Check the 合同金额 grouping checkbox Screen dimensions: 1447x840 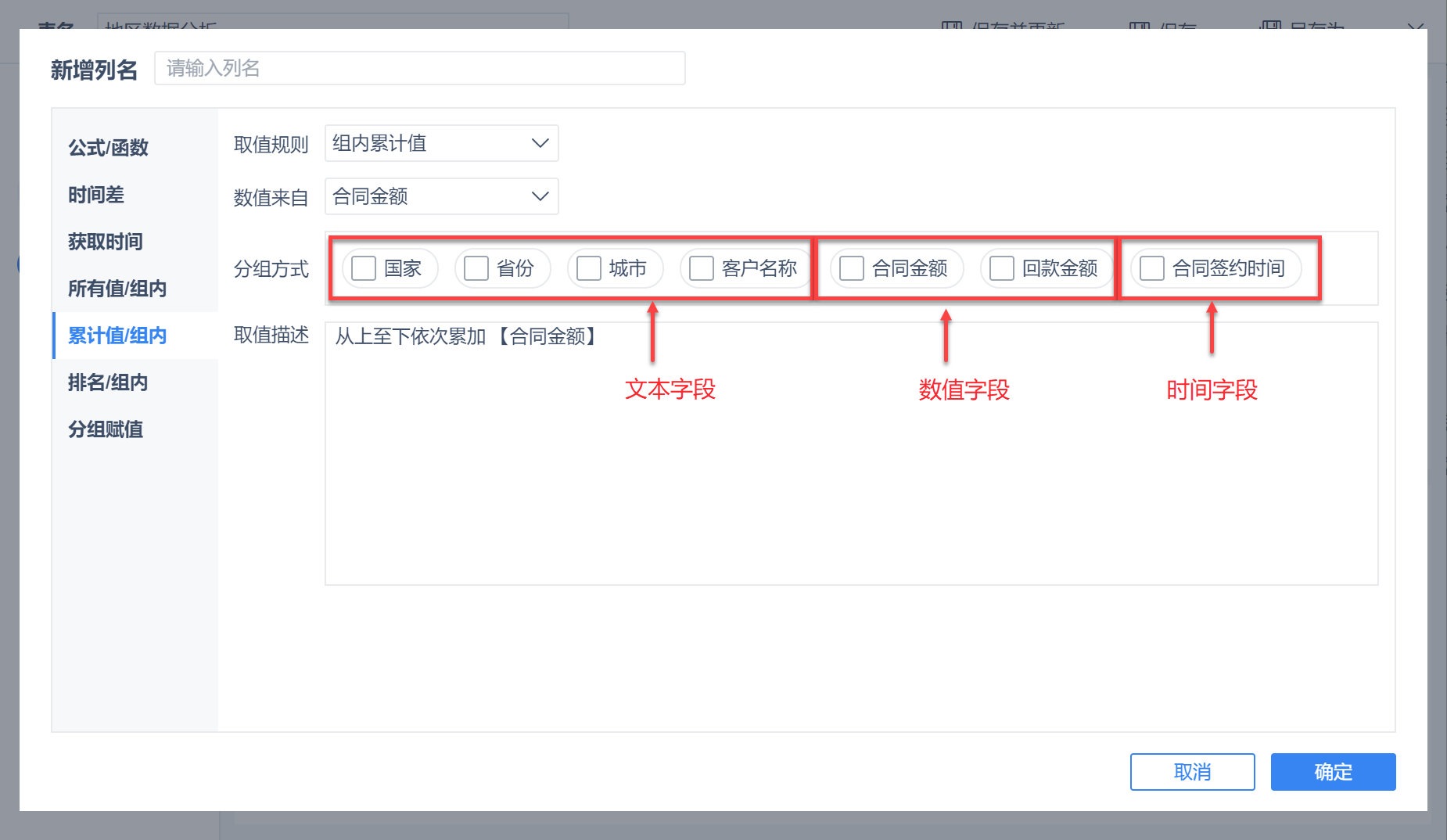[852, 268]
